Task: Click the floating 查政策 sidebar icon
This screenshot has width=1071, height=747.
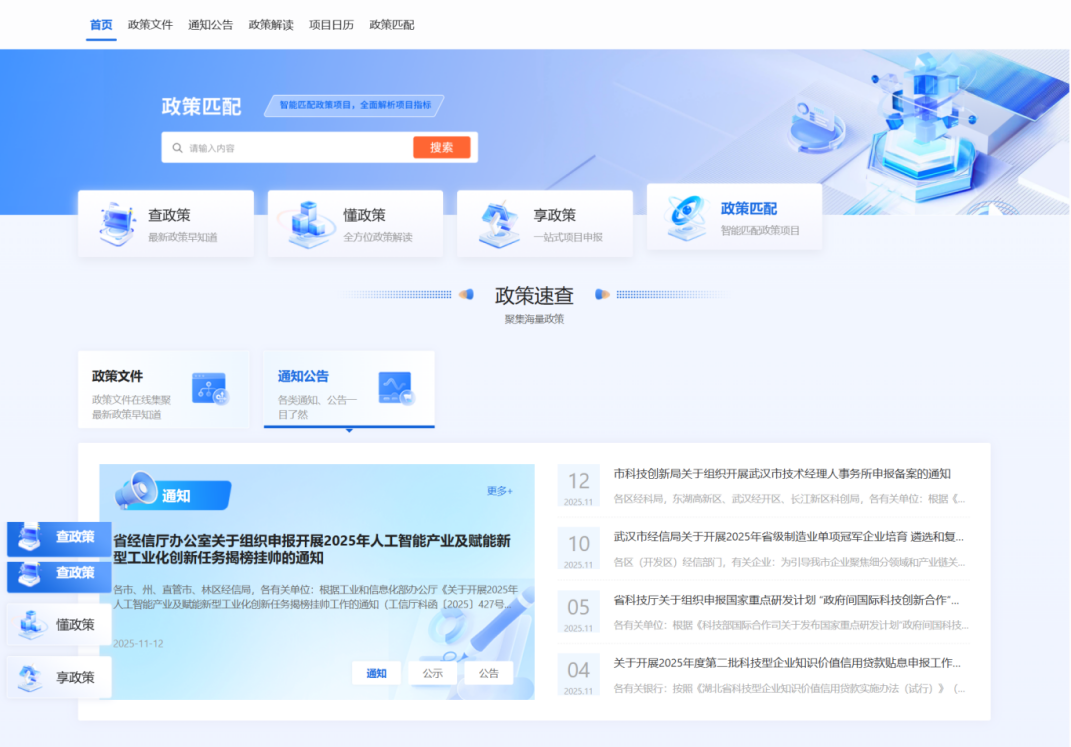Action: click(30, 537)
